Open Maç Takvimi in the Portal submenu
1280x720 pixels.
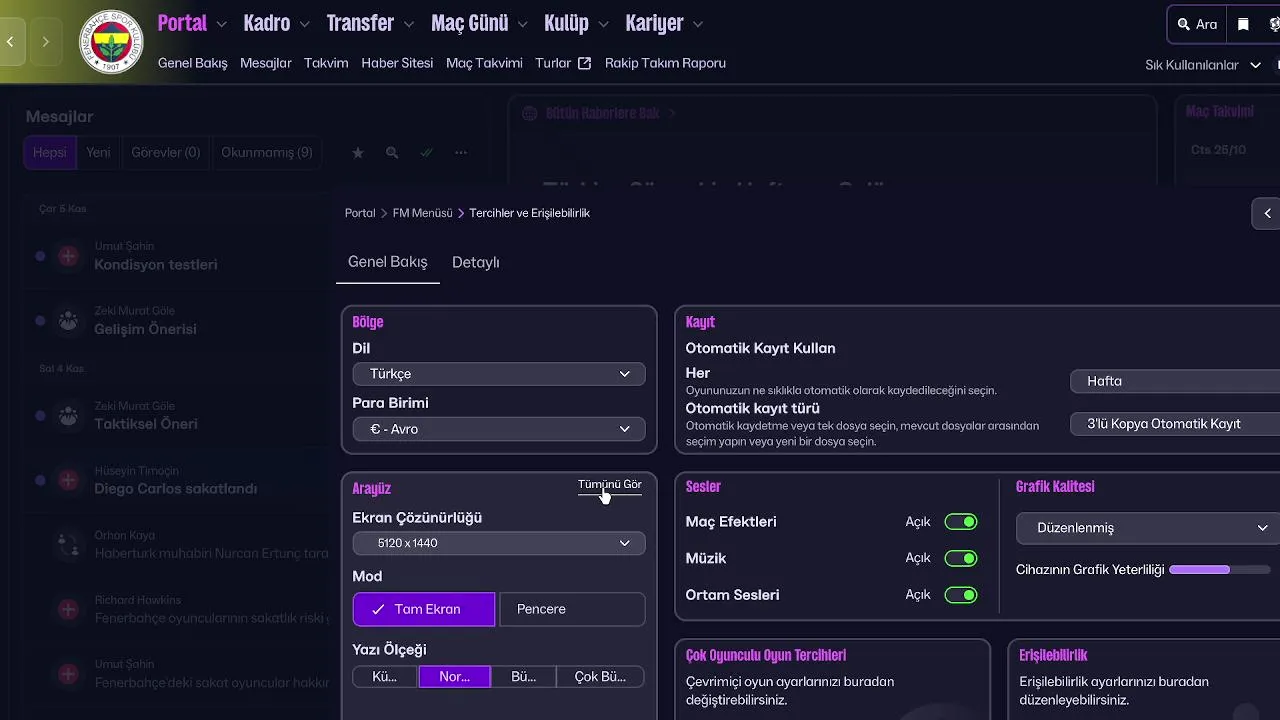click(x=484, y=63)
